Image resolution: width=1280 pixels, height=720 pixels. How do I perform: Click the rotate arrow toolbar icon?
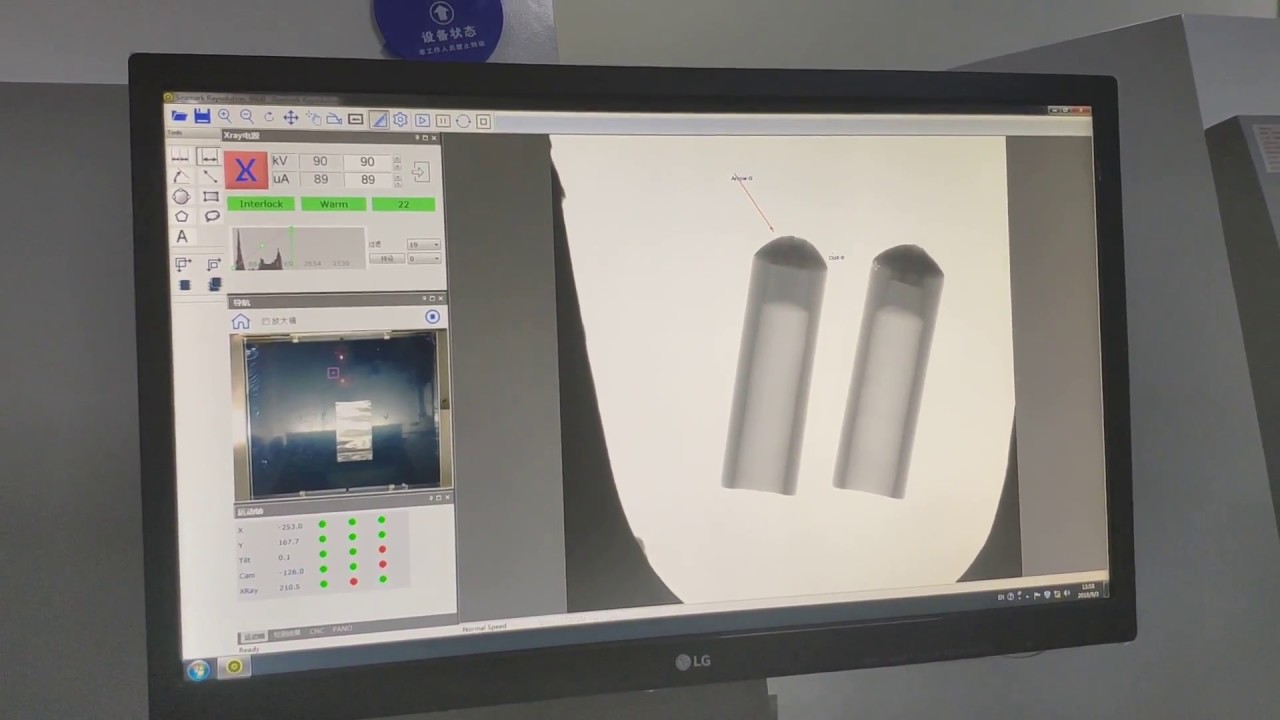tap(269, 117)
